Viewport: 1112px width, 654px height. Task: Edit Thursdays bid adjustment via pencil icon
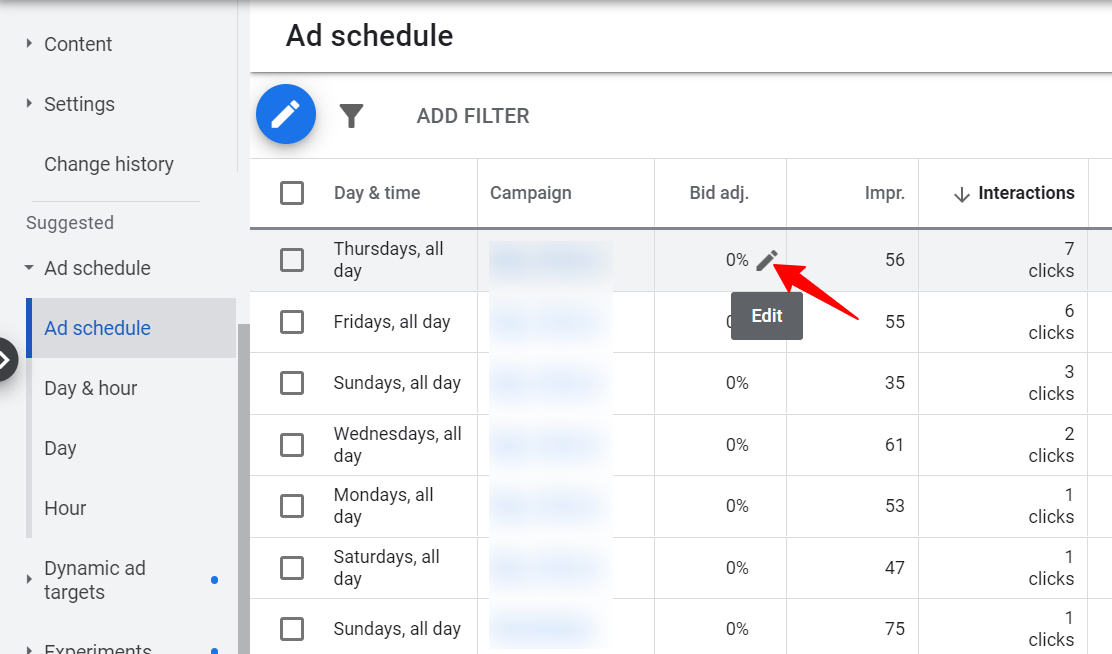pos(767,259)
